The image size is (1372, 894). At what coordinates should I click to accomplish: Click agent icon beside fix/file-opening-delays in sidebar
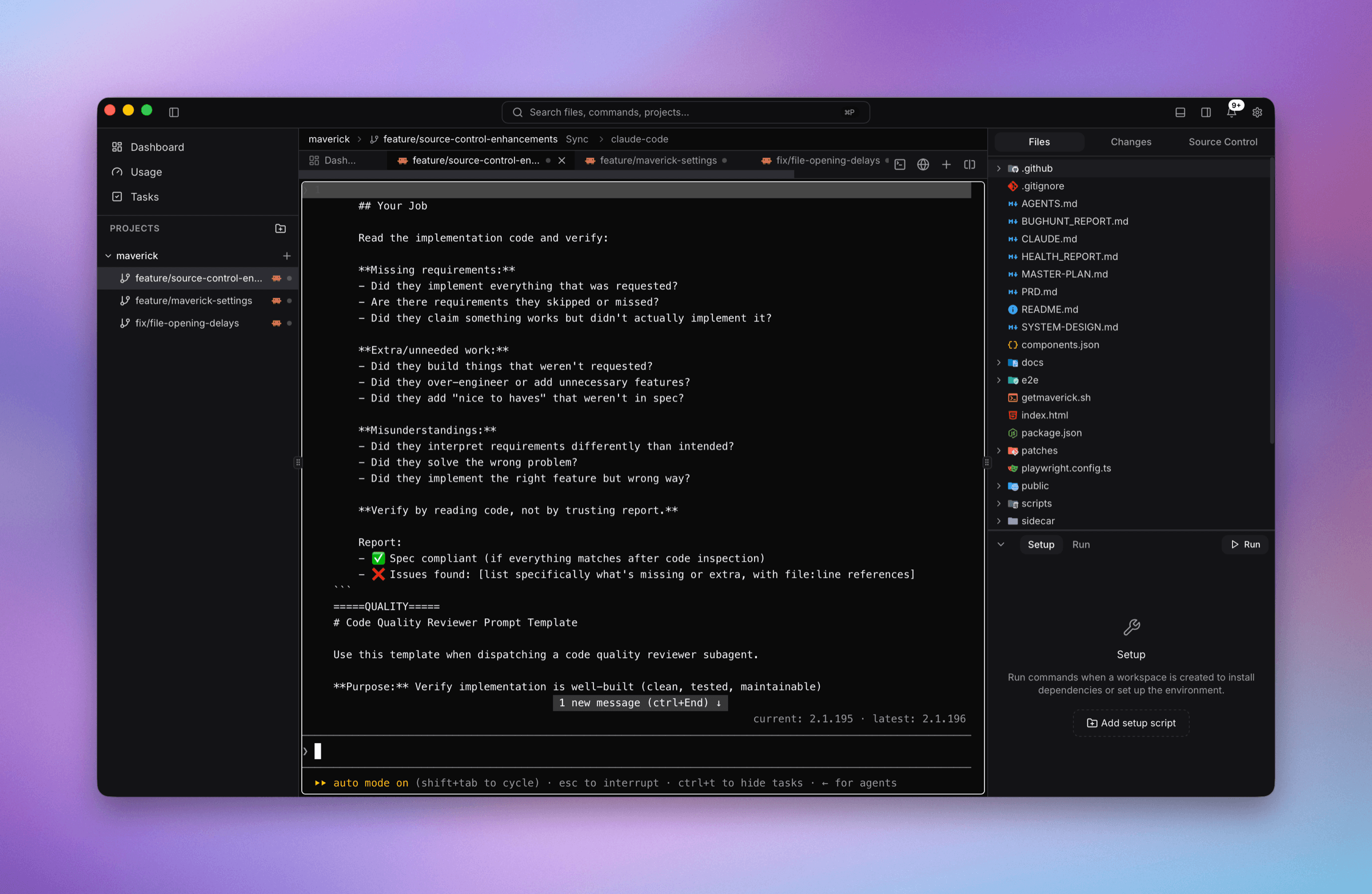point(277,323)
